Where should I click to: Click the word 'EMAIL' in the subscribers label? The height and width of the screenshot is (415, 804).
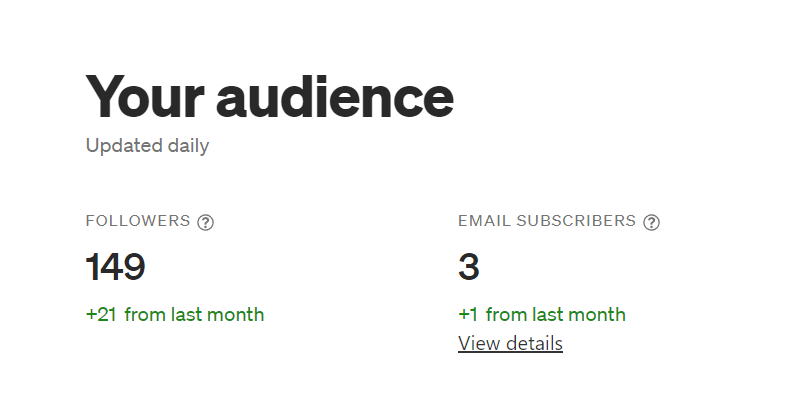click(485, 221)
